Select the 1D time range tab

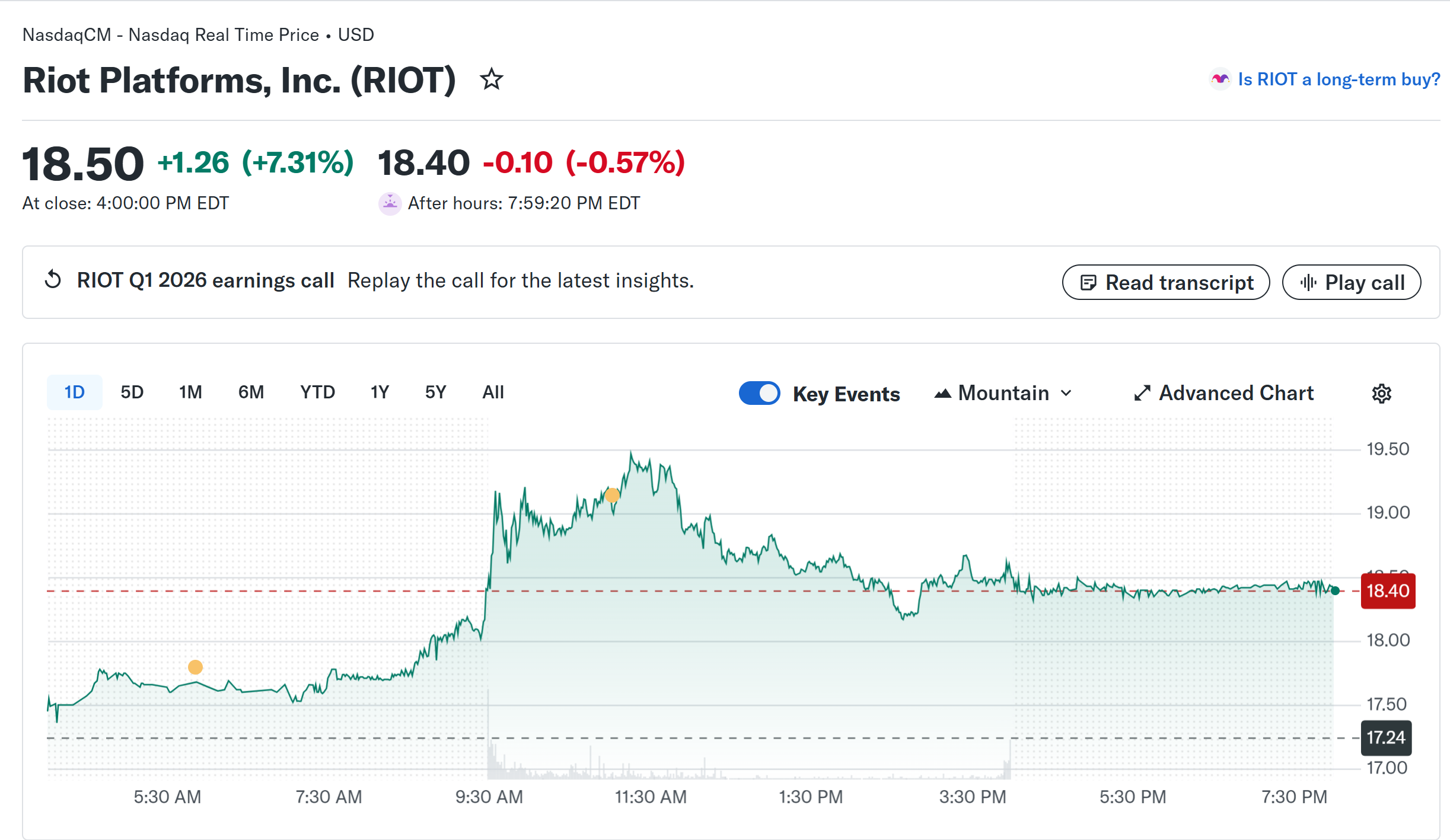pyautogui.click(x=75, y=392)
